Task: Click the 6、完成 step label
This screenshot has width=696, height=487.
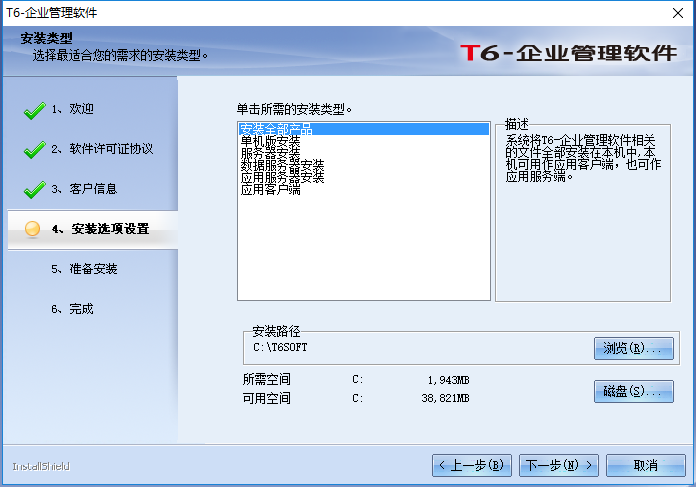Action: 72,309
